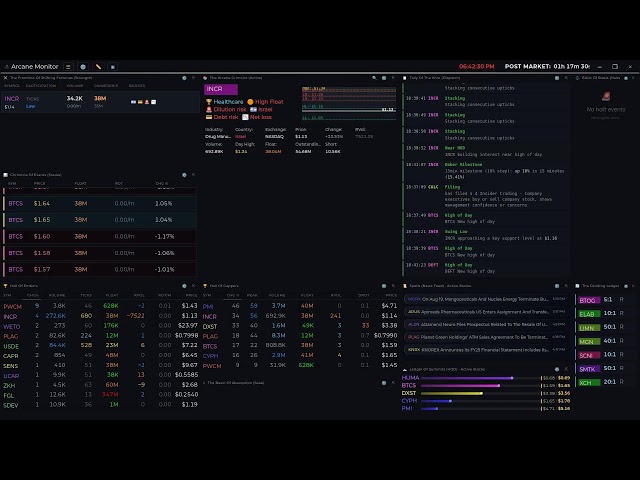Select the pencil edit icon in top toolbar
640x480 pixels.
tap(98, 67)
